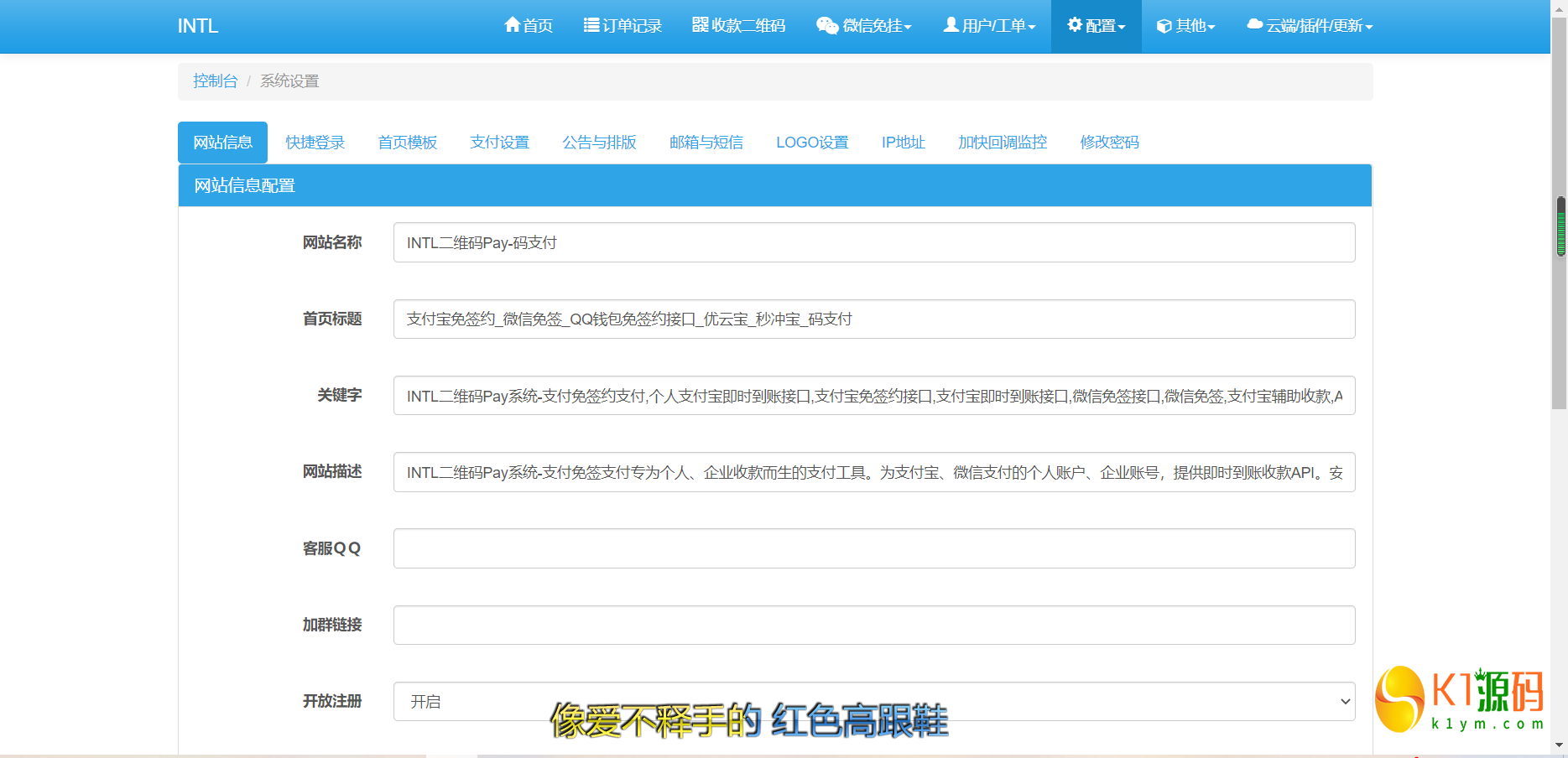Viewport: 1568px width, 758px height.
Task: Switch to the 支付设置 tab
Action: pyautogui.click(x=499, y=142)
